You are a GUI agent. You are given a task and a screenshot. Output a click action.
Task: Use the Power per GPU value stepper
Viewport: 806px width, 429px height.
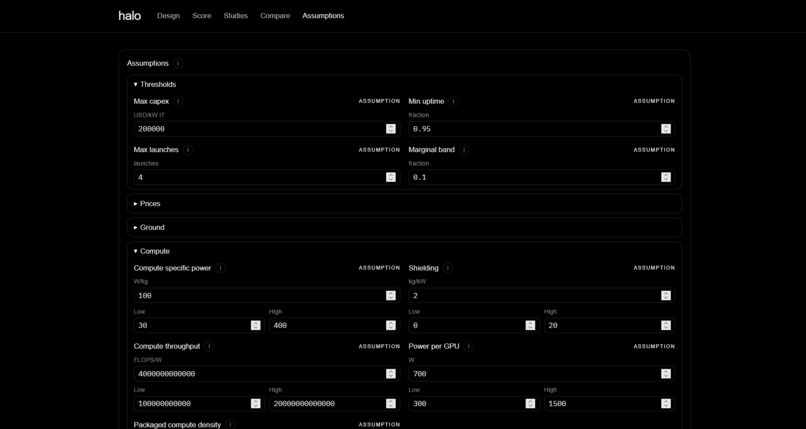[666, 374]
